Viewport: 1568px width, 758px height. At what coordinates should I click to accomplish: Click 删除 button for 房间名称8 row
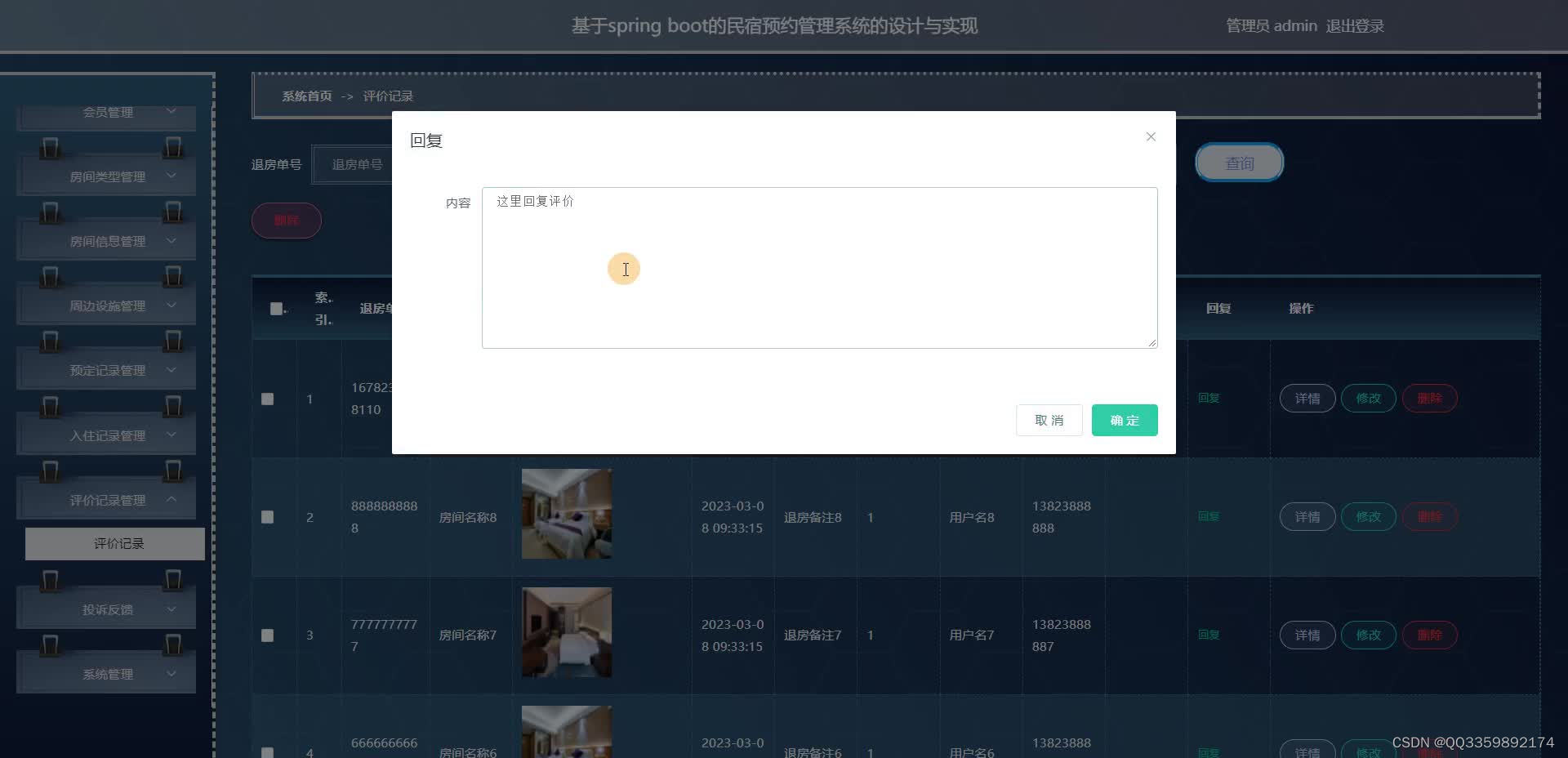[x=1430, y=517]
